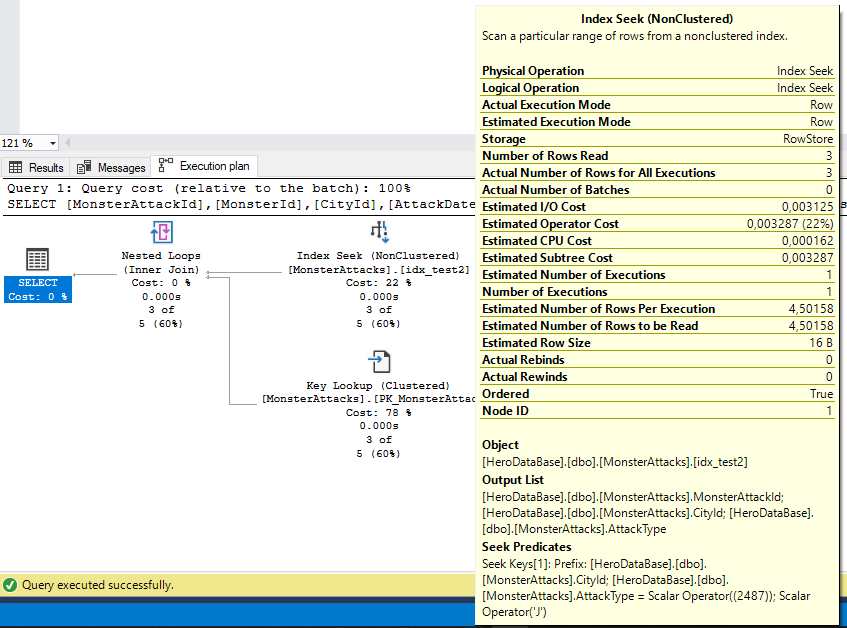Select the Index Seek (NonClustered) operator icon

pos(379,232)
